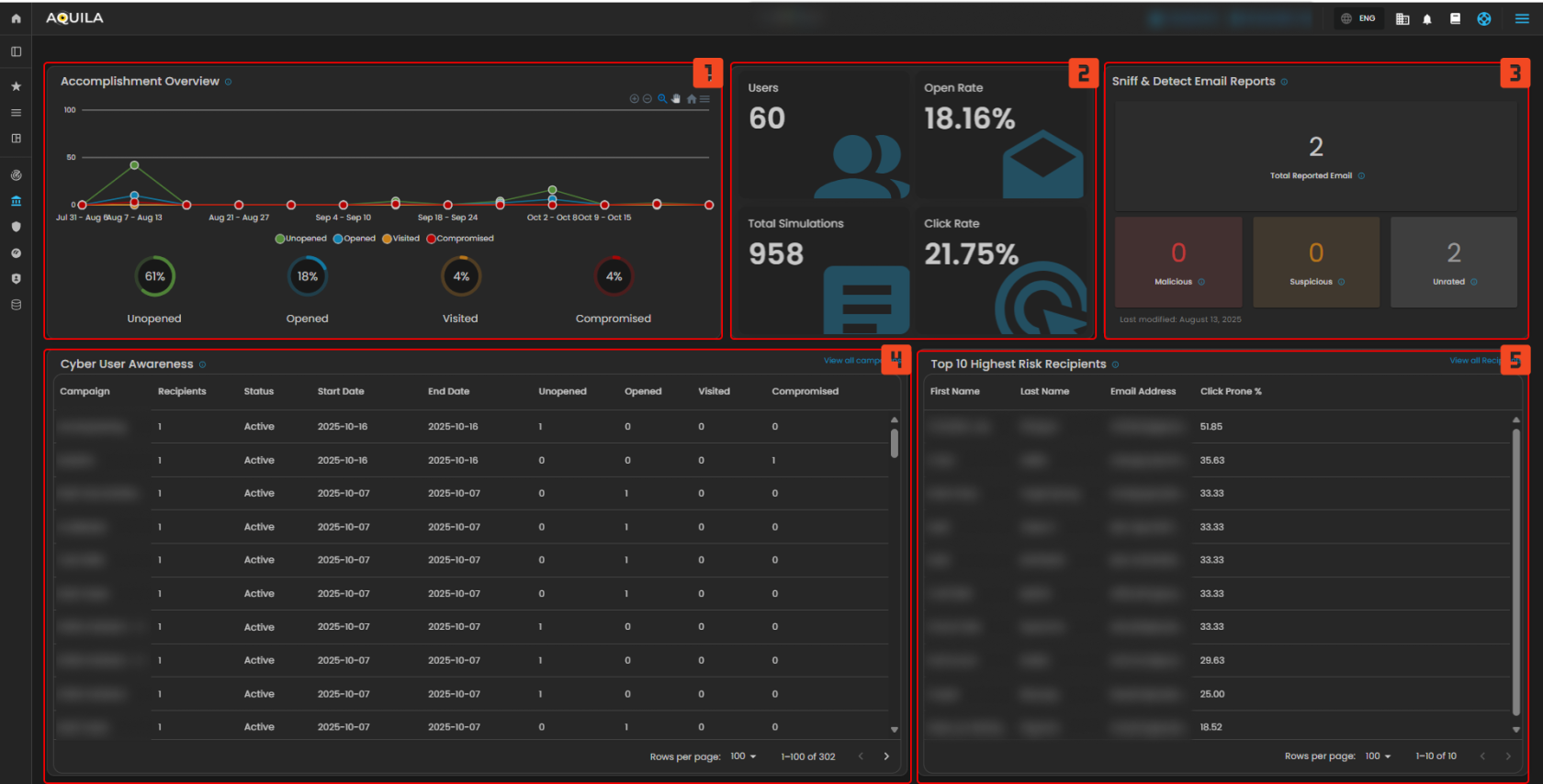This screenshot has height=784, width=1543.
Task: Click the Cyber User Awareness table scrollbar
Action: 895,443
